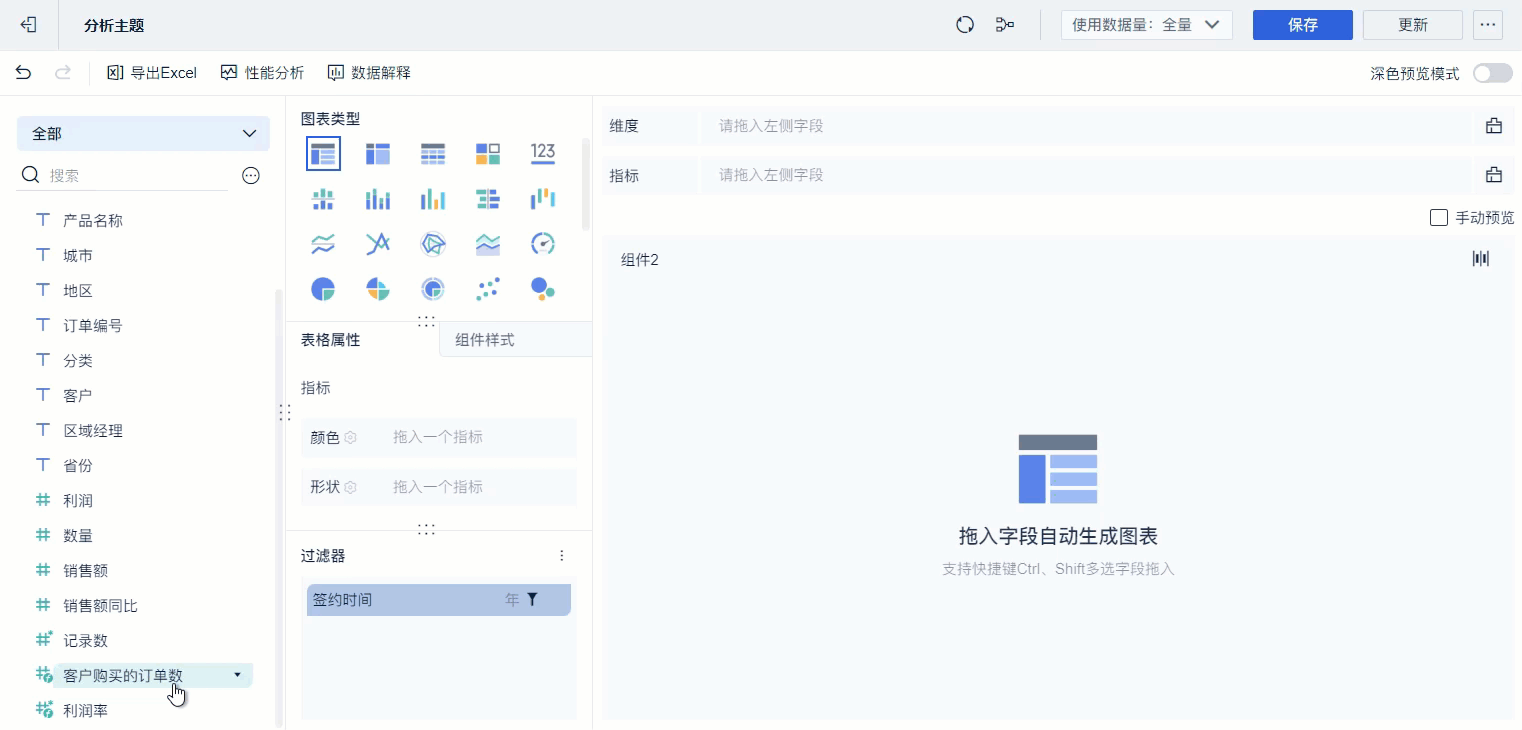Click the 导出Excel toolbar button
The image size is (1522, 730).
[x=152, y=73]
